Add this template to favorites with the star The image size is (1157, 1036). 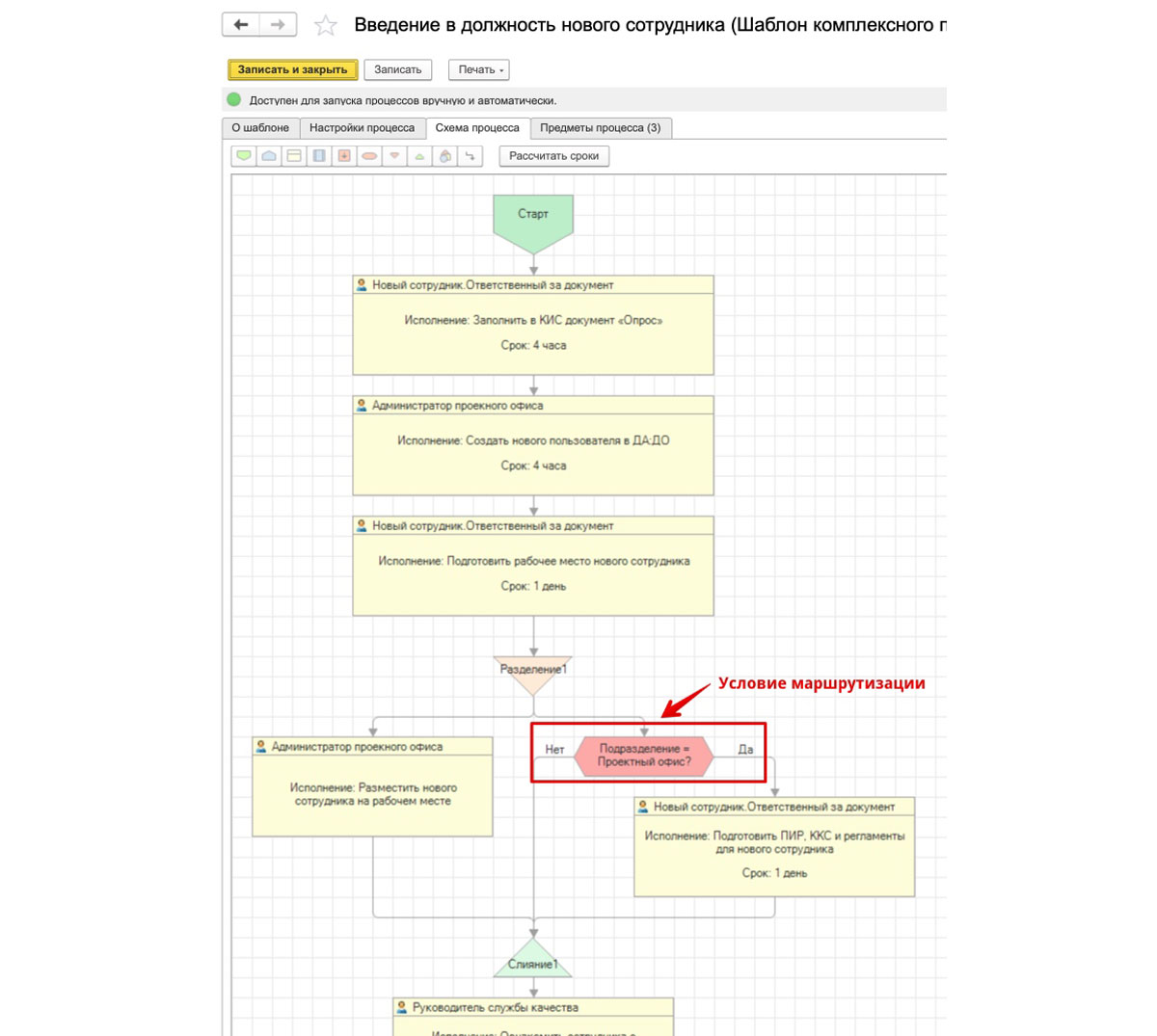click(326, 25)
